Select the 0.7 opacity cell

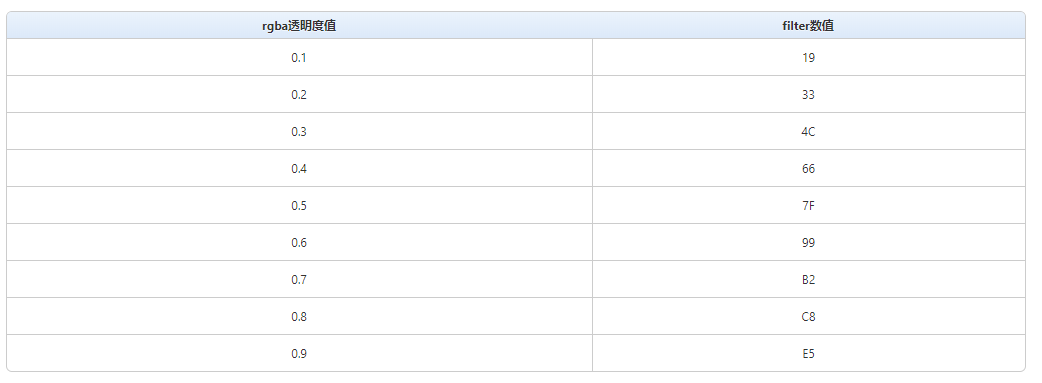tap(299, 279)
